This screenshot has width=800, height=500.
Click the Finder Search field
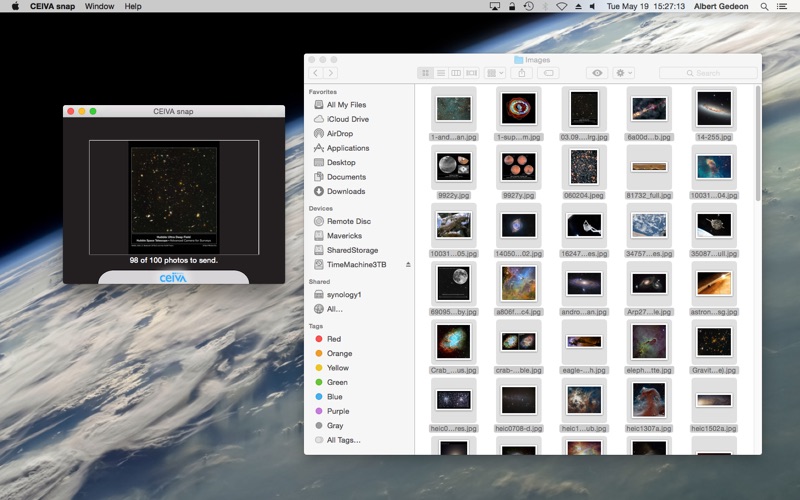(x=708, y=73)
